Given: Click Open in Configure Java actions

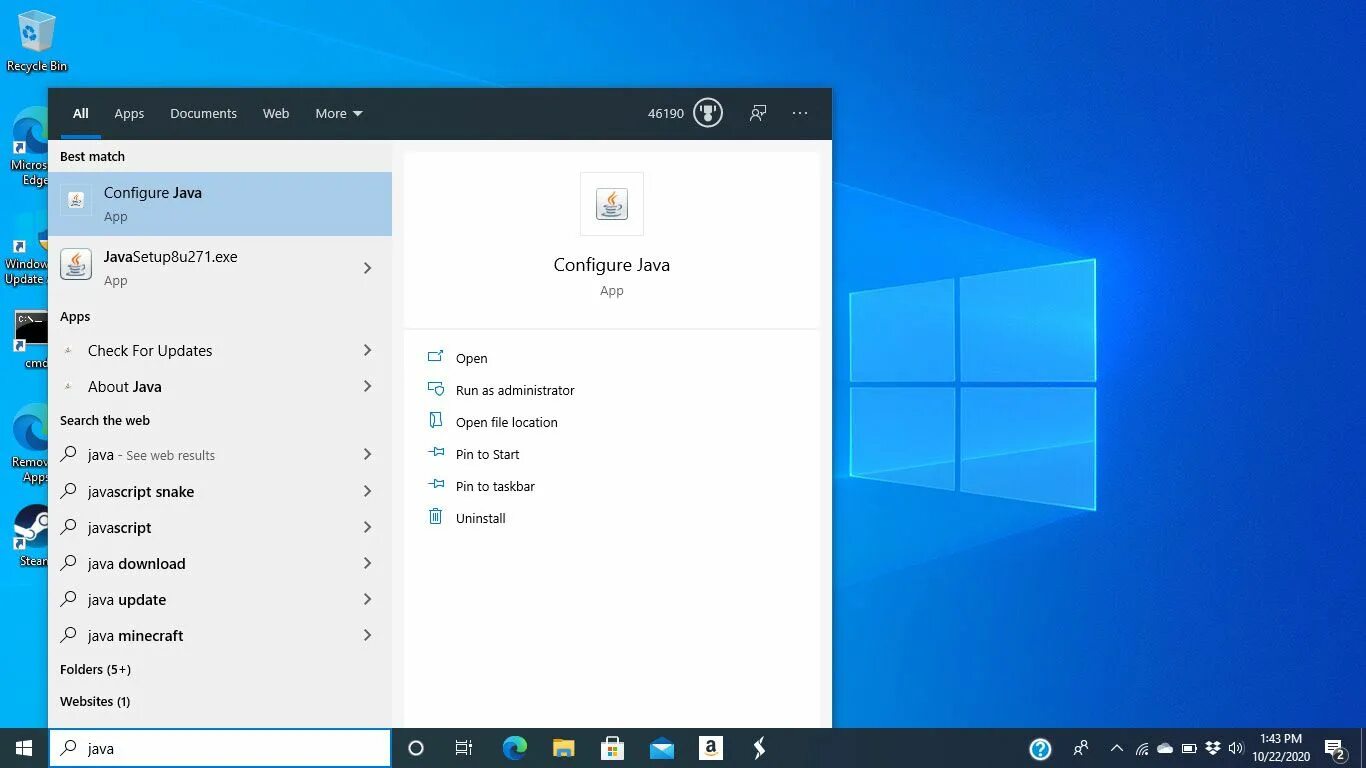Looking at the screenshot, I should 471,358.
